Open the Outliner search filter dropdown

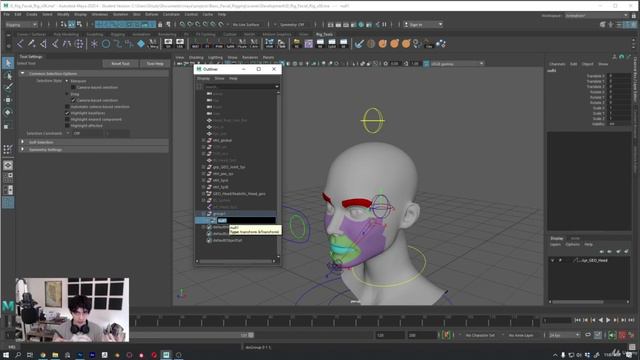click(277, 87)
